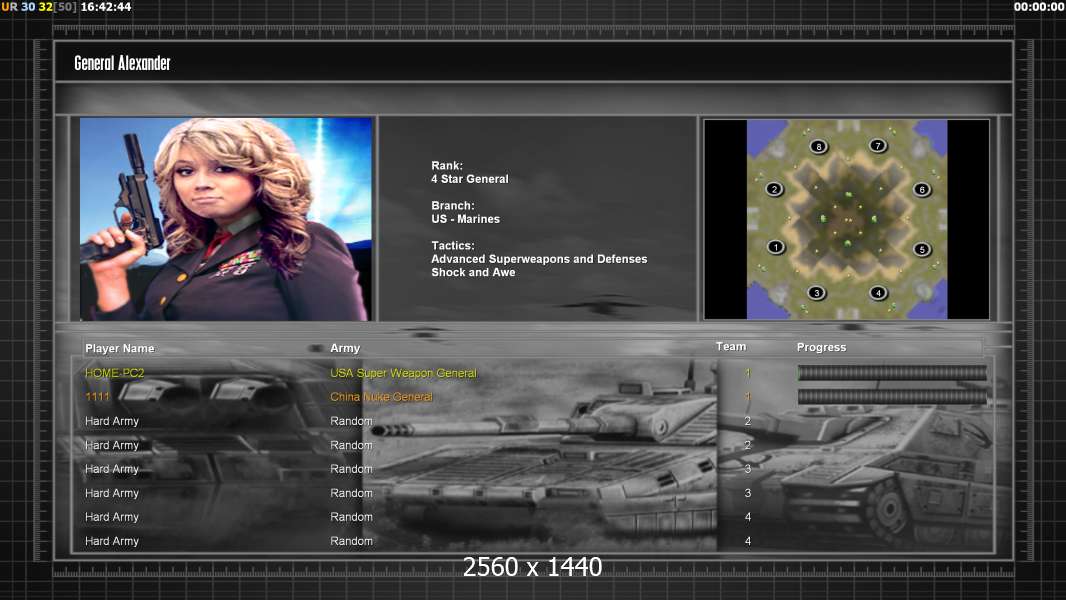
Task: Click the 00:00:00 timer at top right
Action: pyautogui.click(x=1039, y=7)
